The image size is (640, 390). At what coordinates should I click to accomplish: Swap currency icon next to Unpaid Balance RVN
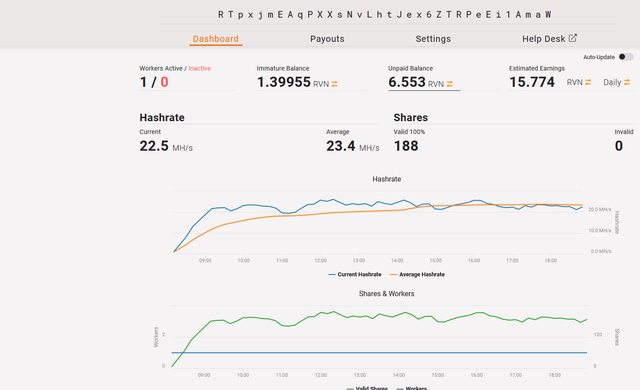[x=449, y=84]
